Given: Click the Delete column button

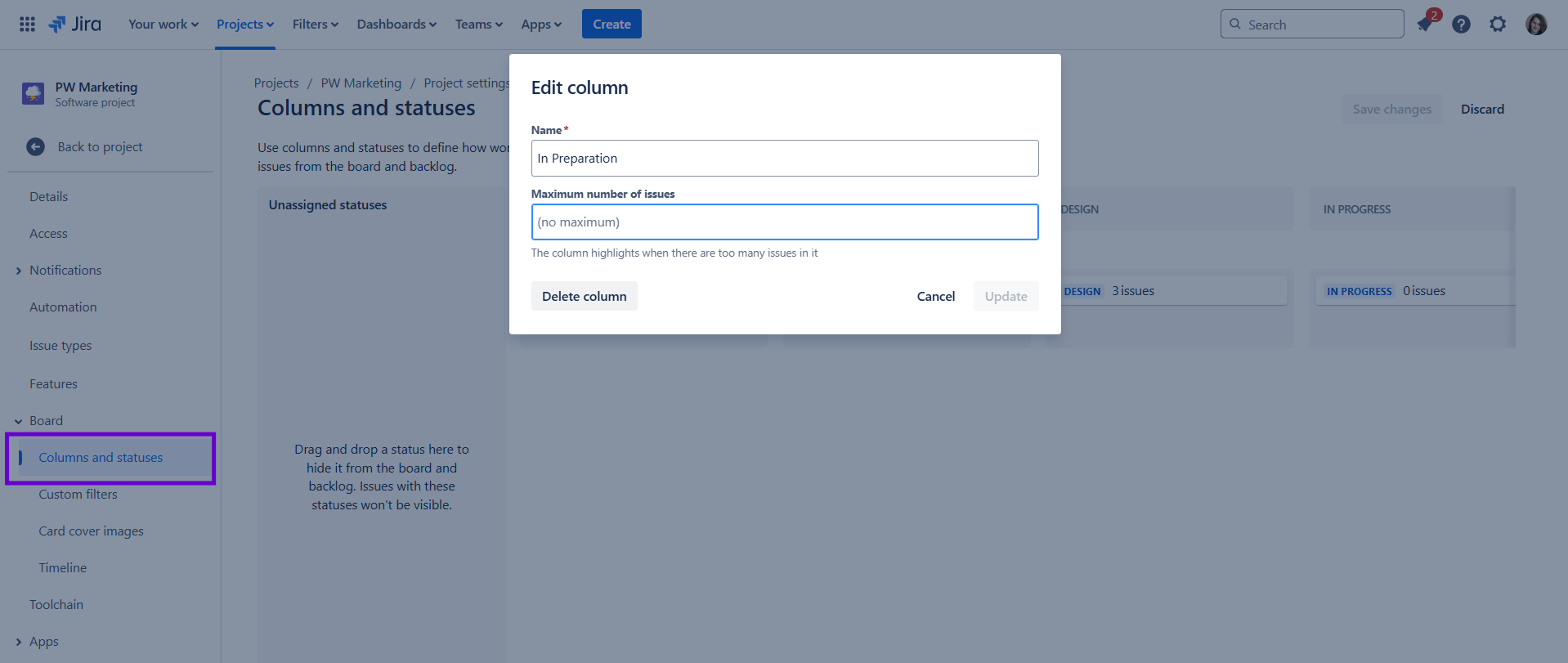Looking at the screenshot, I should [x=584, y=296].
